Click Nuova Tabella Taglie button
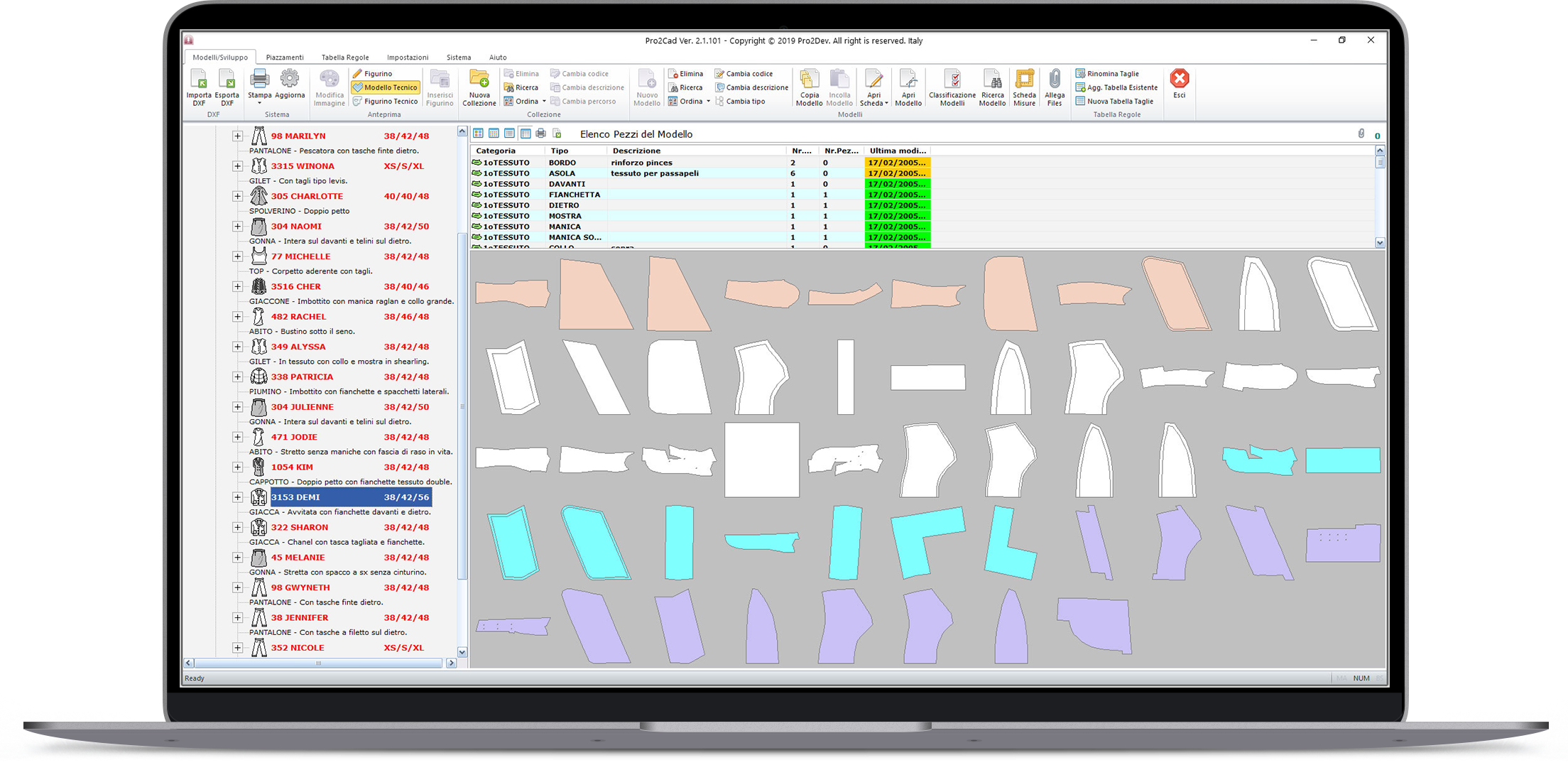1568x765 pixels. 1119,102
